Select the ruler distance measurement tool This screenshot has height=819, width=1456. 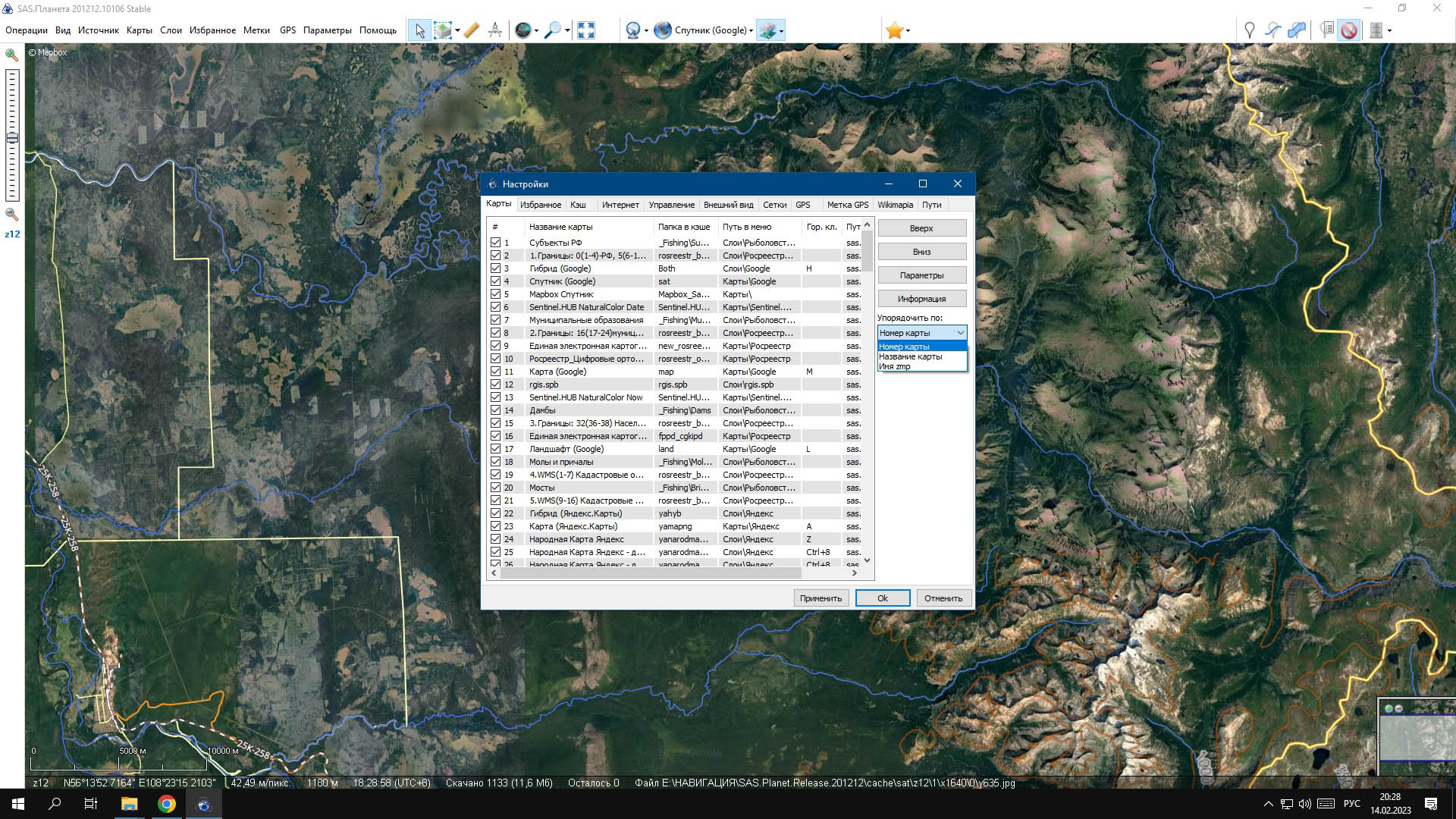[471, 30]
